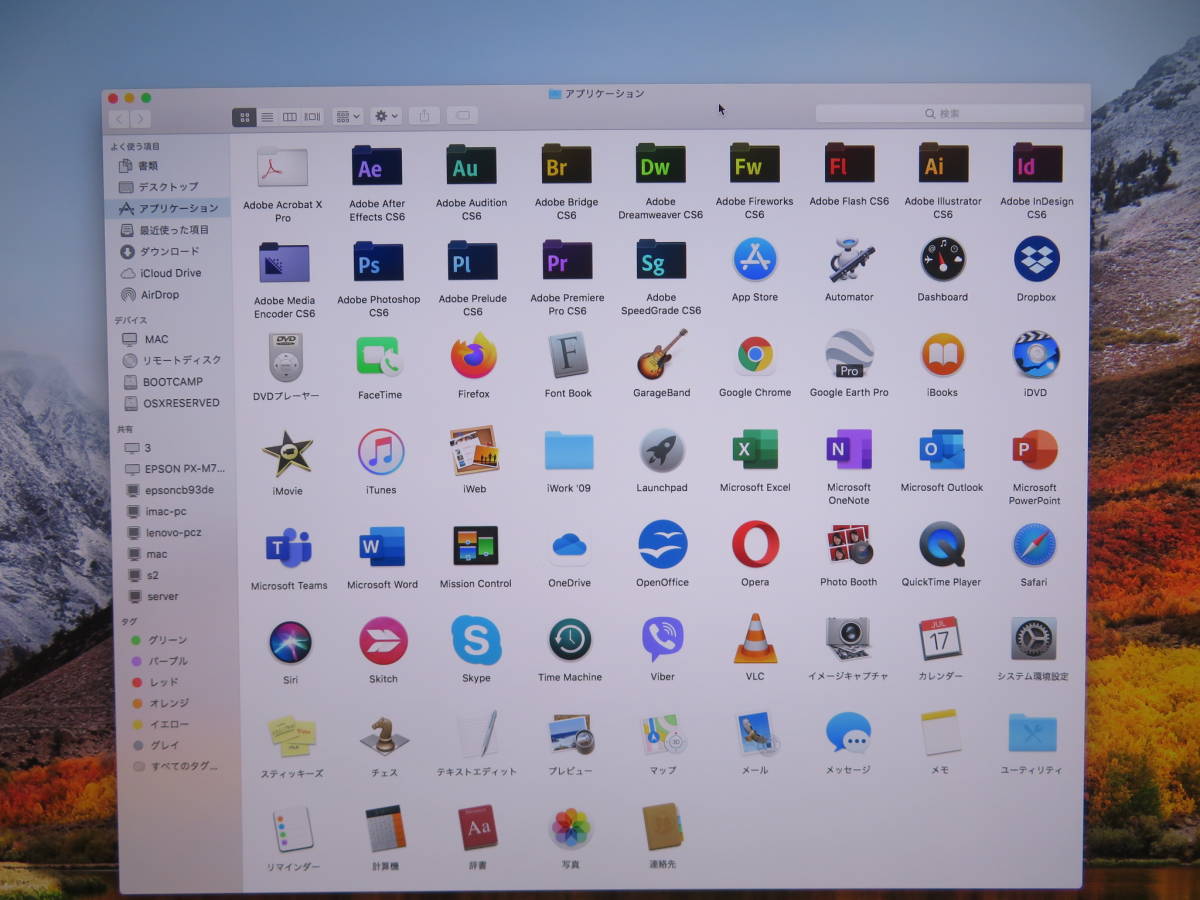
Task: Switch to list view
Action: [268, 116]
